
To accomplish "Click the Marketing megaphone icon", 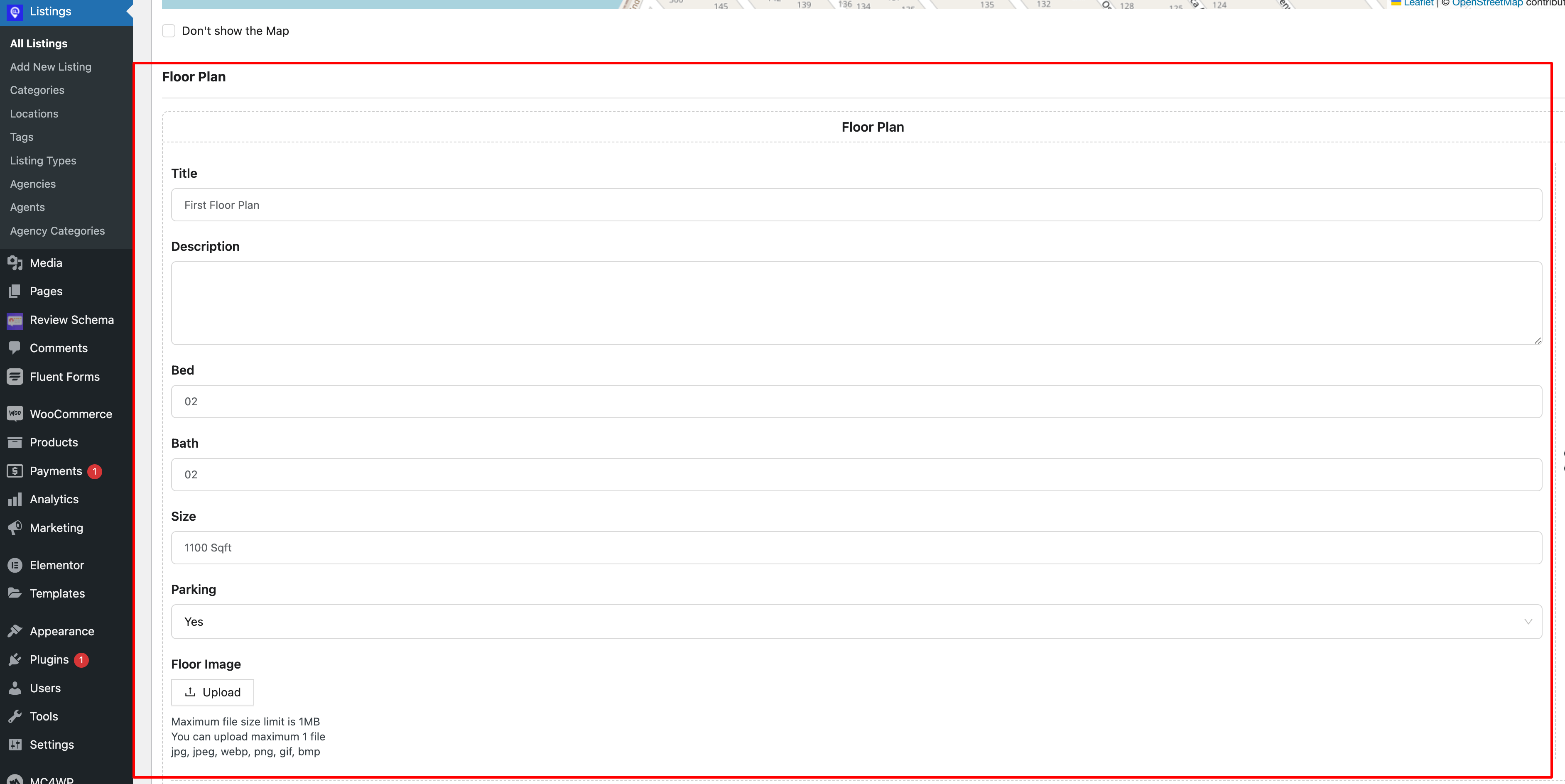I will 15,528.
